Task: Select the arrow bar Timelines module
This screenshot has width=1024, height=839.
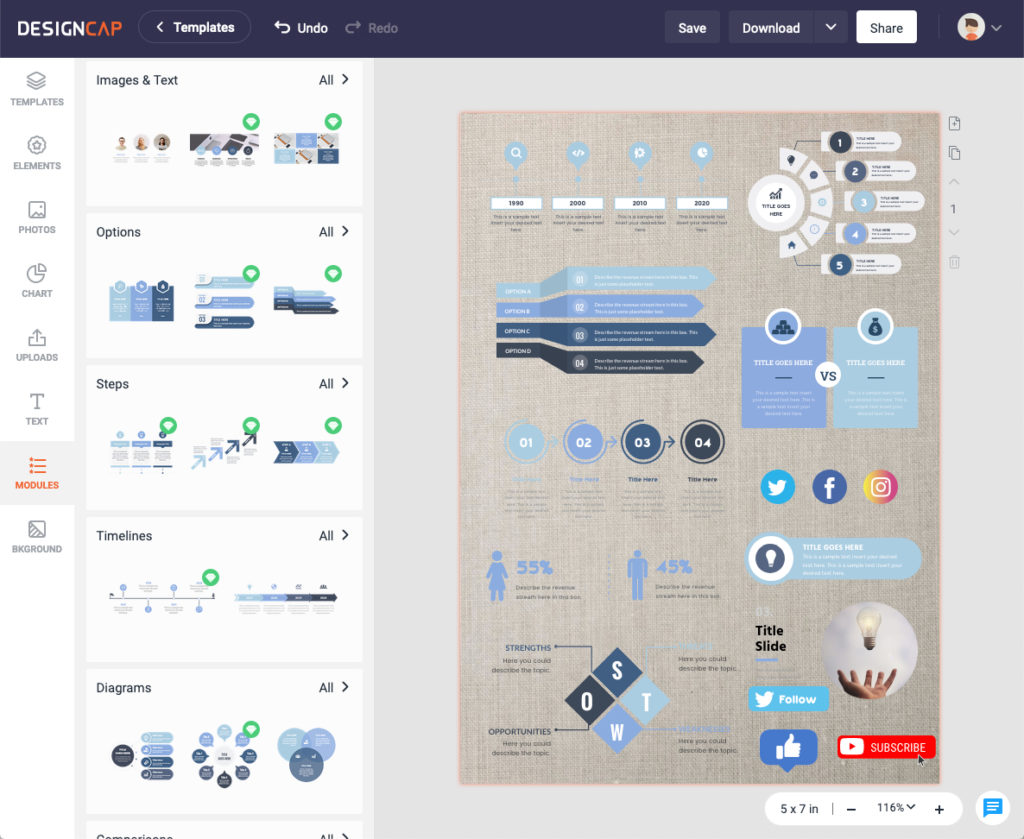Action: 285,597
